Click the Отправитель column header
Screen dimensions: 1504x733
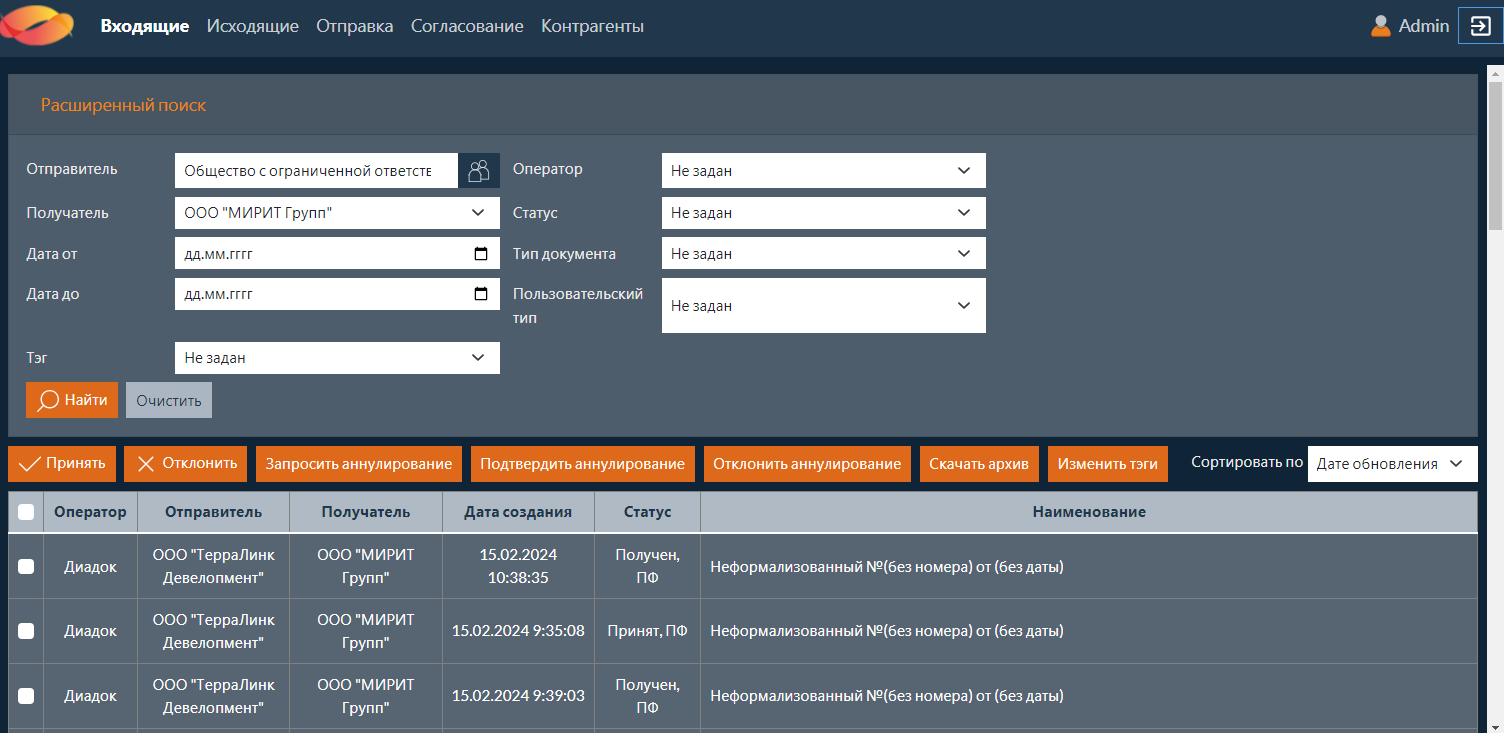coord(214,512)
